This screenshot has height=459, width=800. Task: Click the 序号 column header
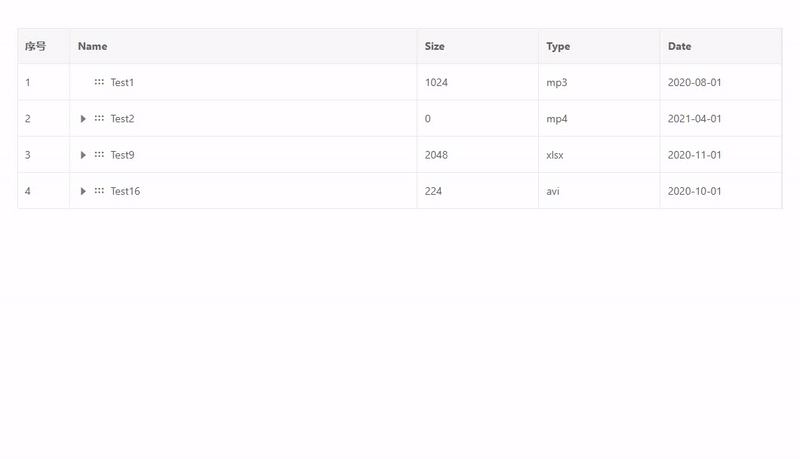click(x=35, y=46)
